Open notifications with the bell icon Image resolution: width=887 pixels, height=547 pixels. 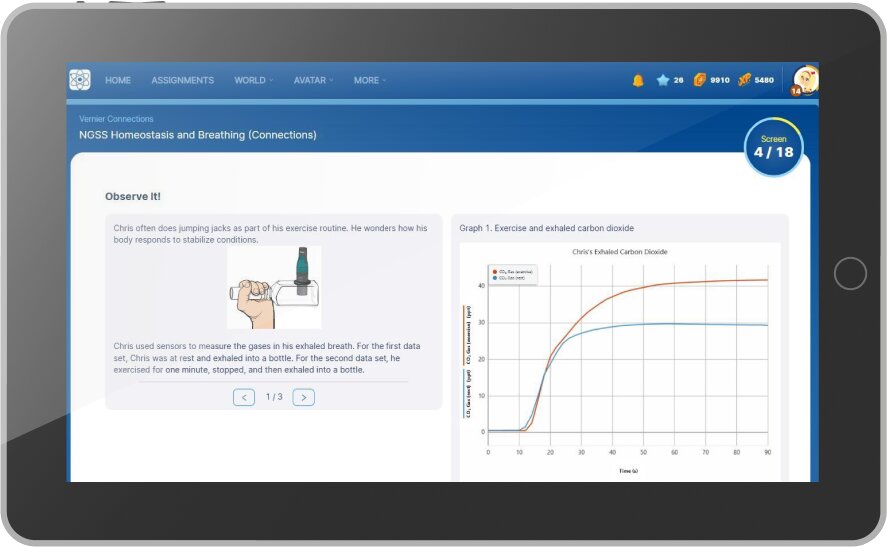click(638, 81)
